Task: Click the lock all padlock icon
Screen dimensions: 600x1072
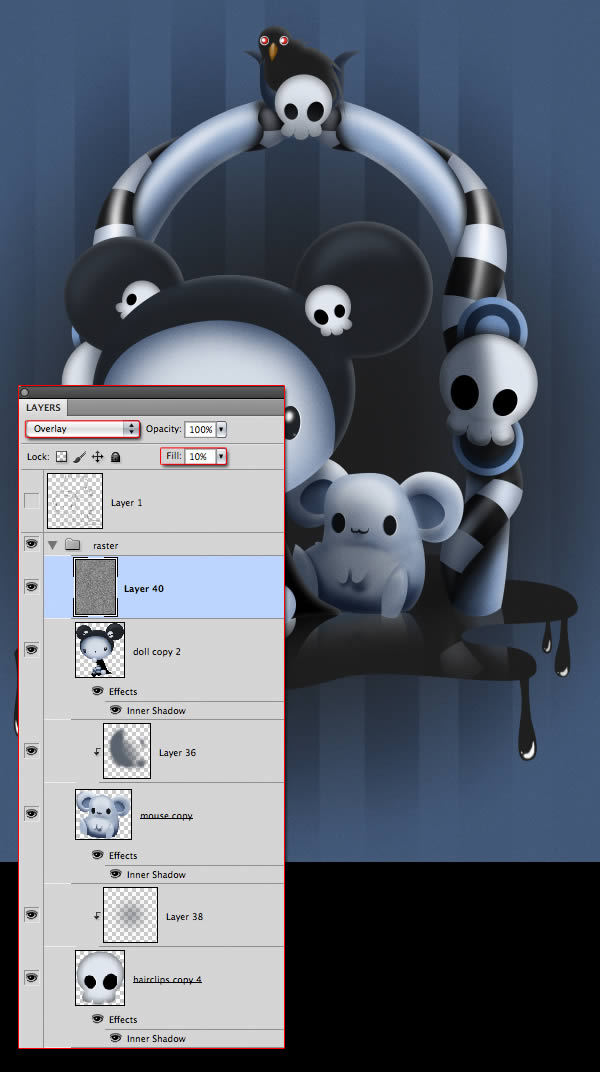Action: (115, 457)
